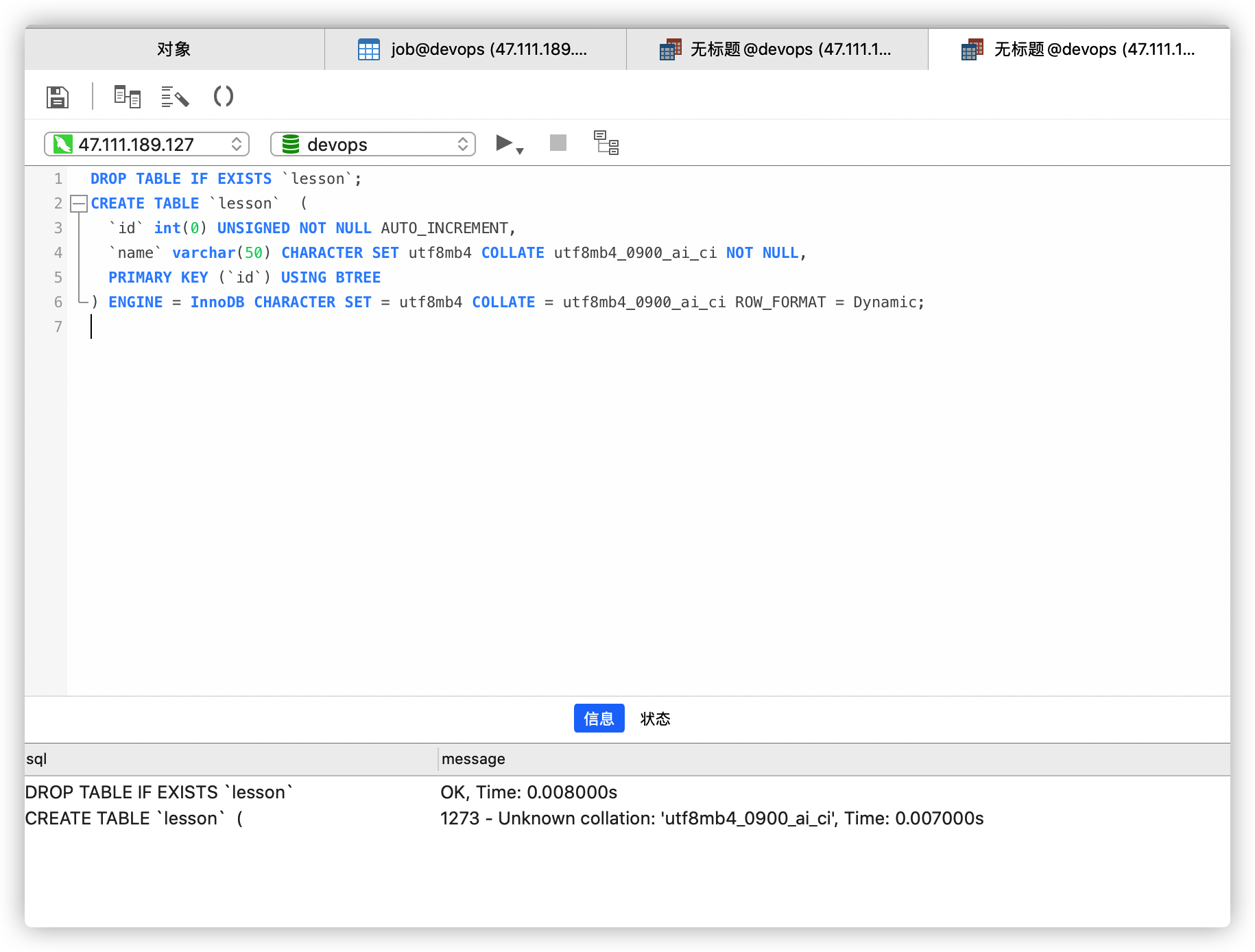This screenshot has width=1255, height=952.
Task: Click the AUTO_INCREMENT keyword in line 3
Action: tap(444, 228)
